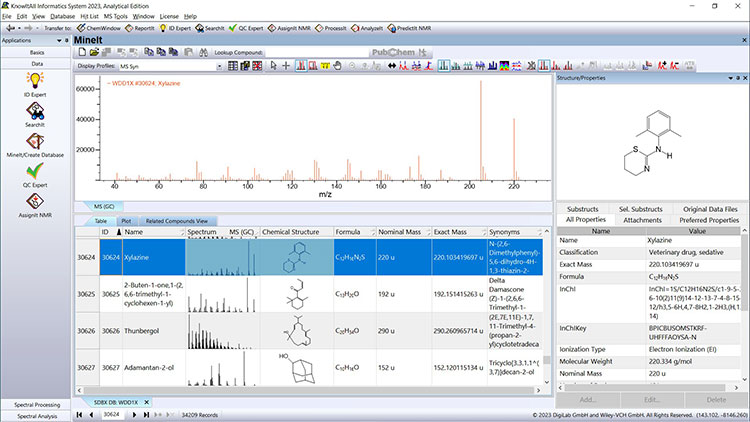750x422 pixels.
Task: Open the Display Profiles dropdown
Action: pyautogui.click(x=218, y=66)
